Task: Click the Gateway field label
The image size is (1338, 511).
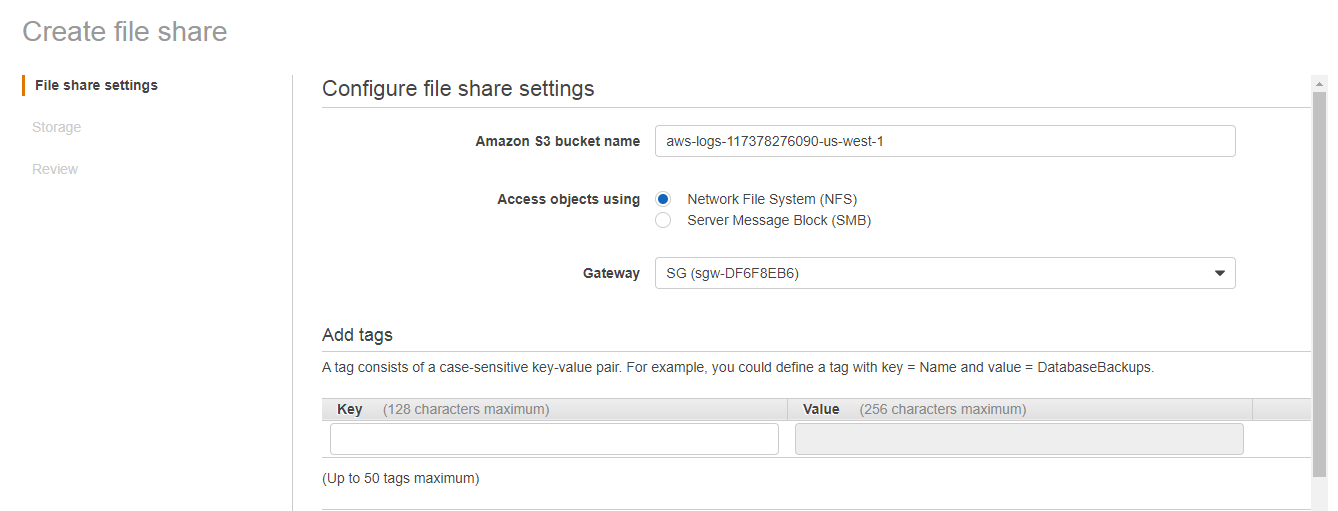Action: point(611,273)
